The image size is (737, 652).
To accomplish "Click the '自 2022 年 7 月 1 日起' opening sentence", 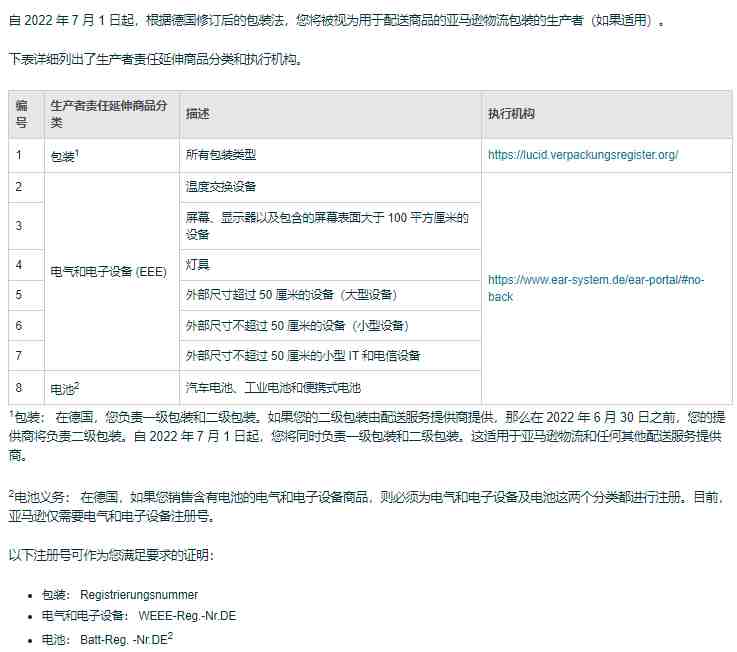I will pos(337,20).
